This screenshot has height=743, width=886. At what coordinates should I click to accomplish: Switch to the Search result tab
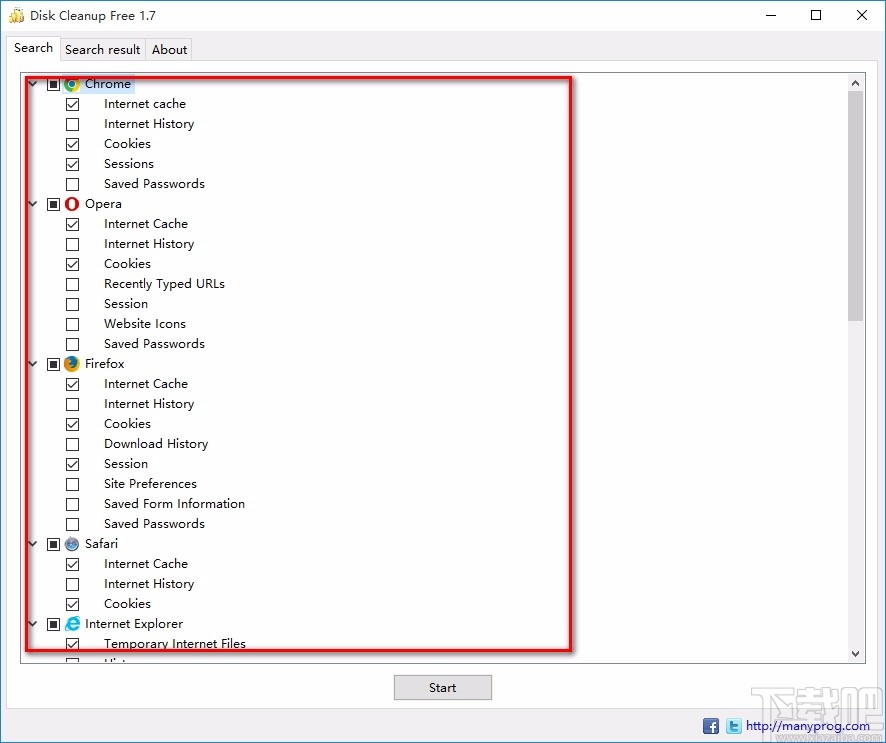pyautogui.click(x=102, y=49)
